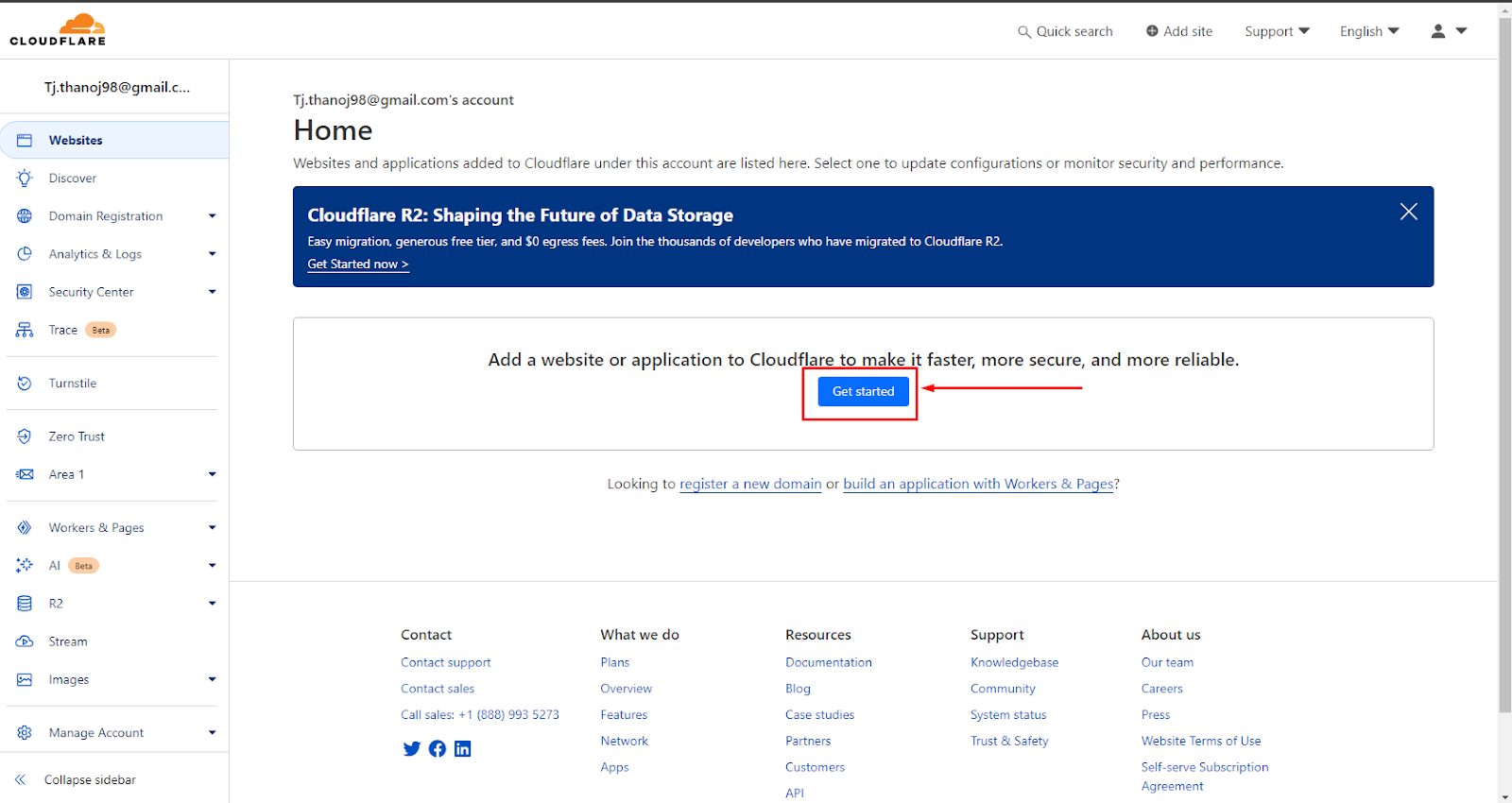Click the Manage Account gear icon
Screen dimensions: 1512x803
[25, 733]
